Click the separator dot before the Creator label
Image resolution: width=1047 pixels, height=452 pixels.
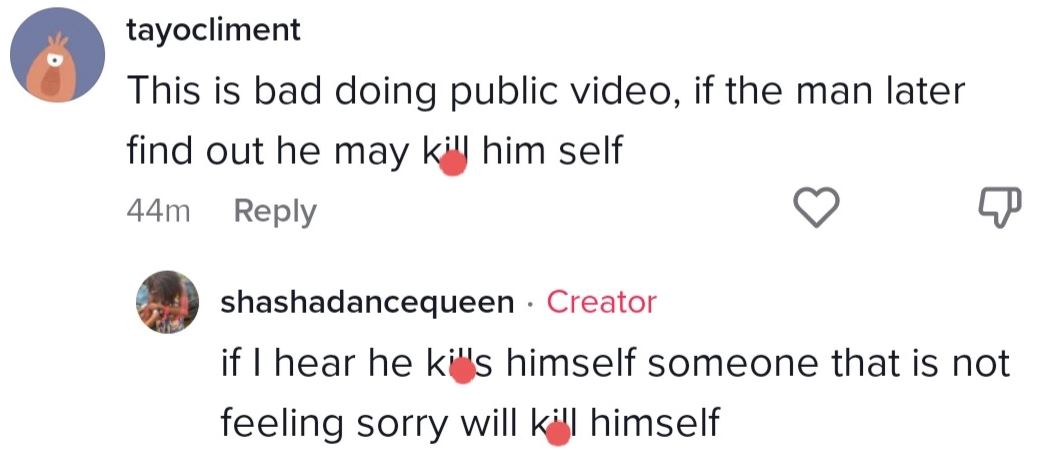[531, 304]
